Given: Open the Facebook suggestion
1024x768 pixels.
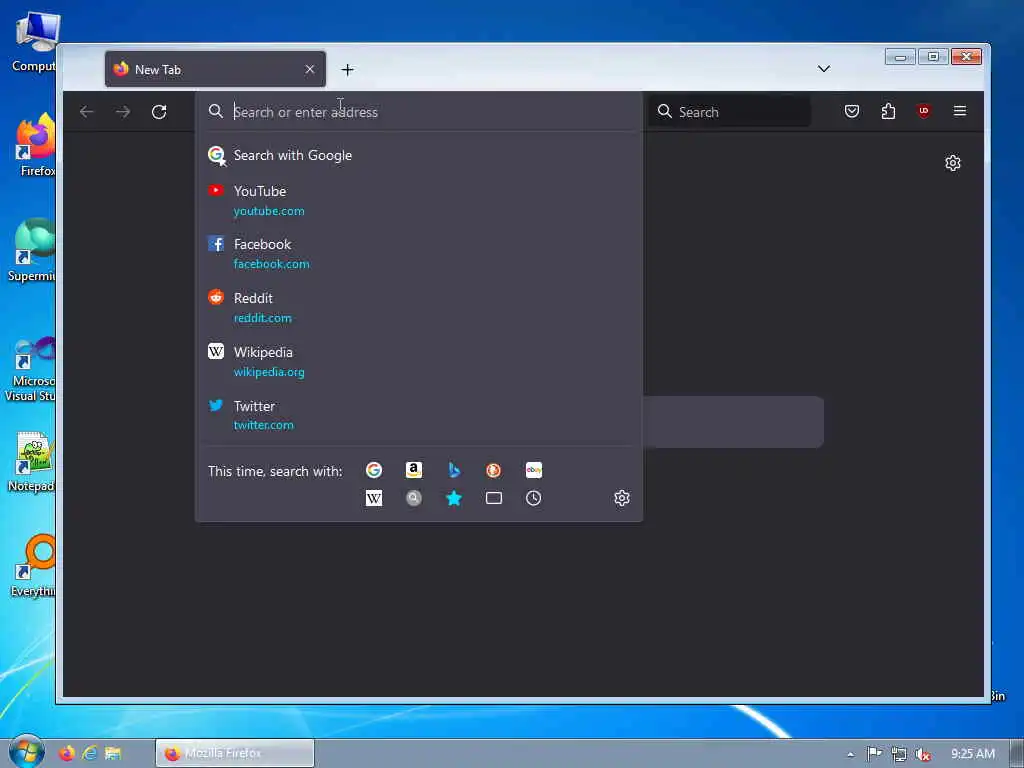Looking at the screenshot, I should pyautogui.click(x=419, y=253).
